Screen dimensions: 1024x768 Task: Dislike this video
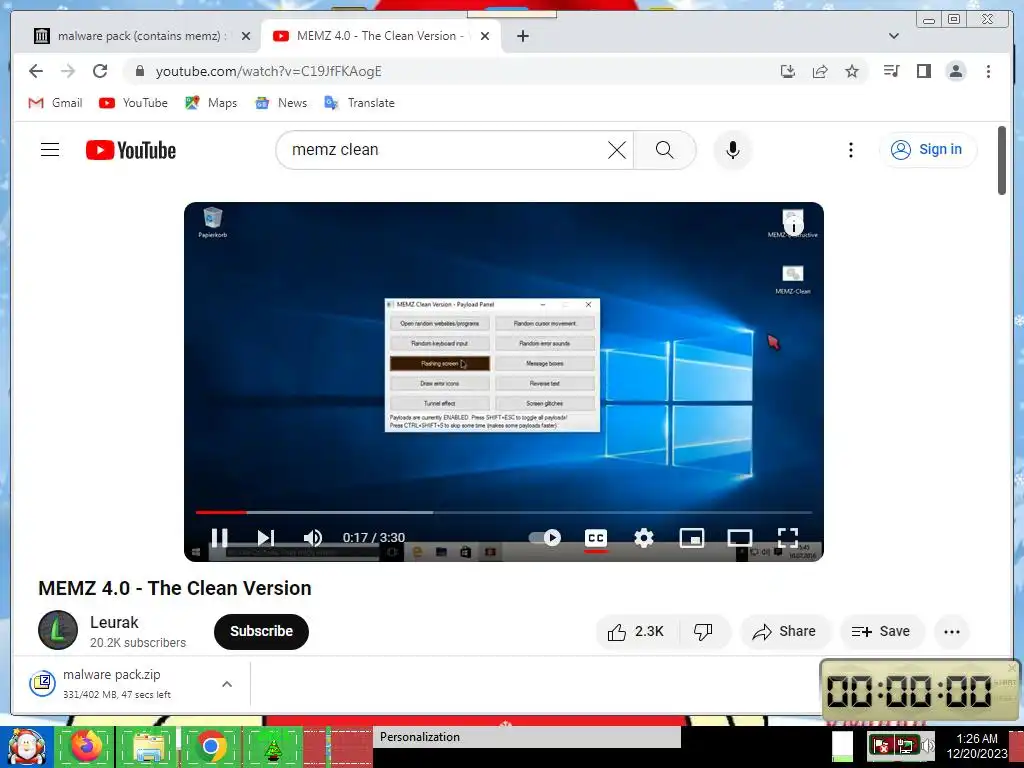[x=703, y=632]
